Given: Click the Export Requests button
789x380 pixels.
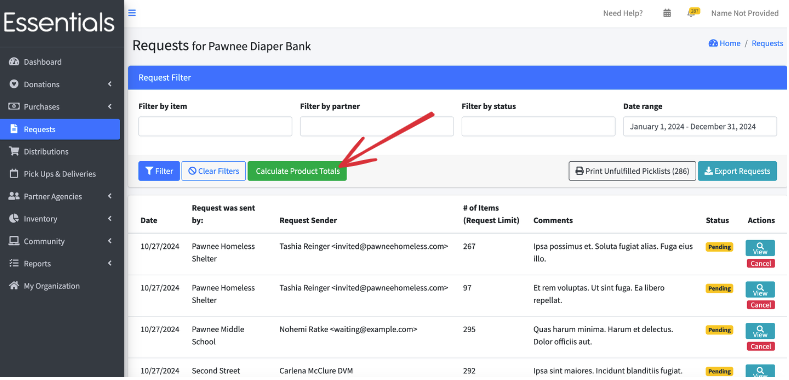Looking at the screenshot, I should point(737,171).
